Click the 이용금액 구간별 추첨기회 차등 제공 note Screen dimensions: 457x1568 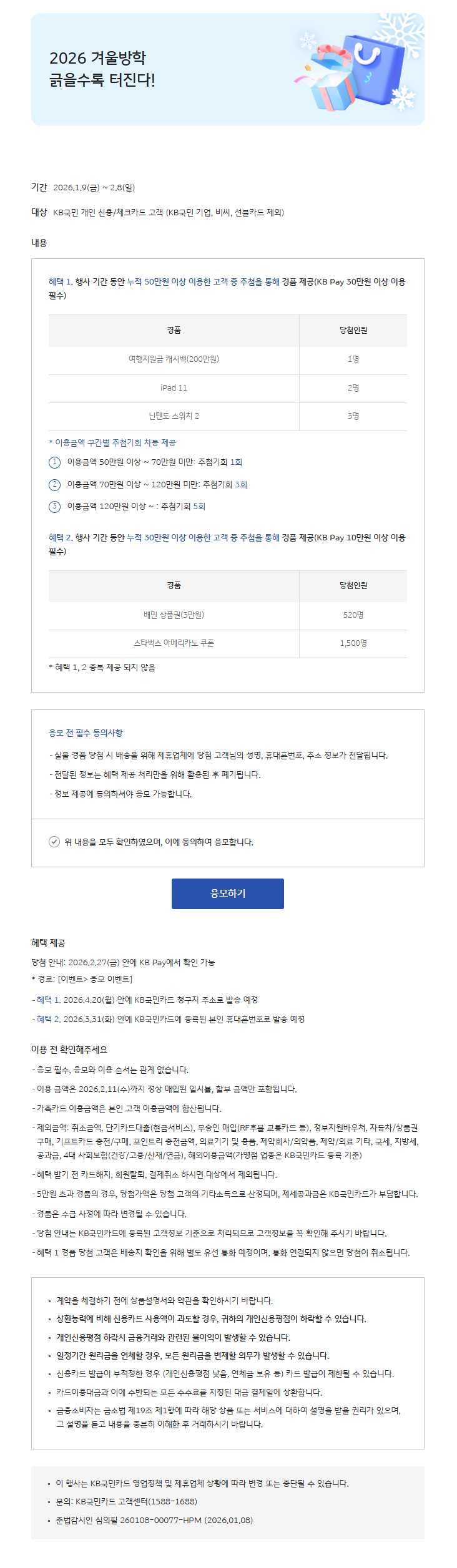point(112,442)
